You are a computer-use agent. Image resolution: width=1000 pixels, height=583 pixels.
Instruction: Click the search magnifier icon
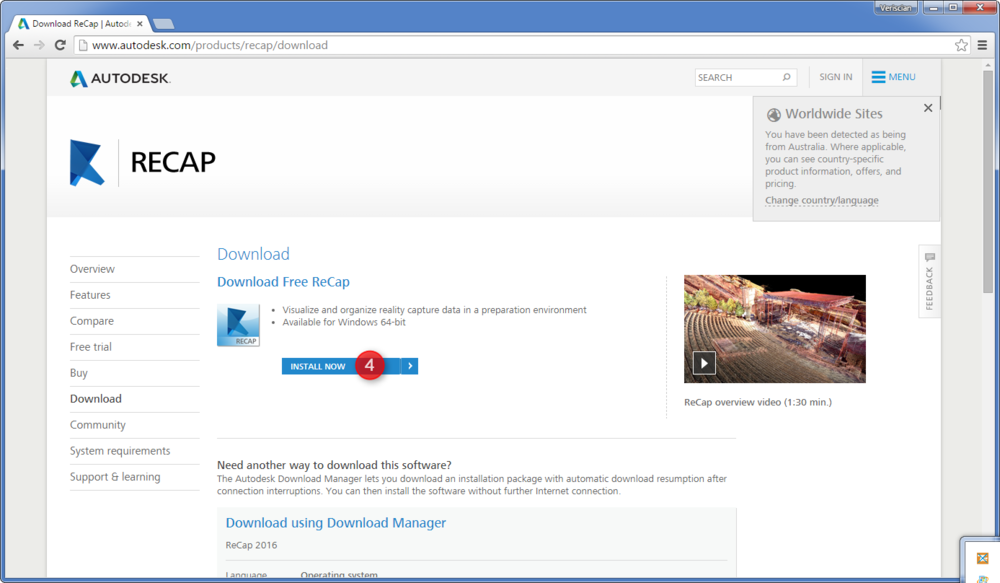(x=787, y=77)
